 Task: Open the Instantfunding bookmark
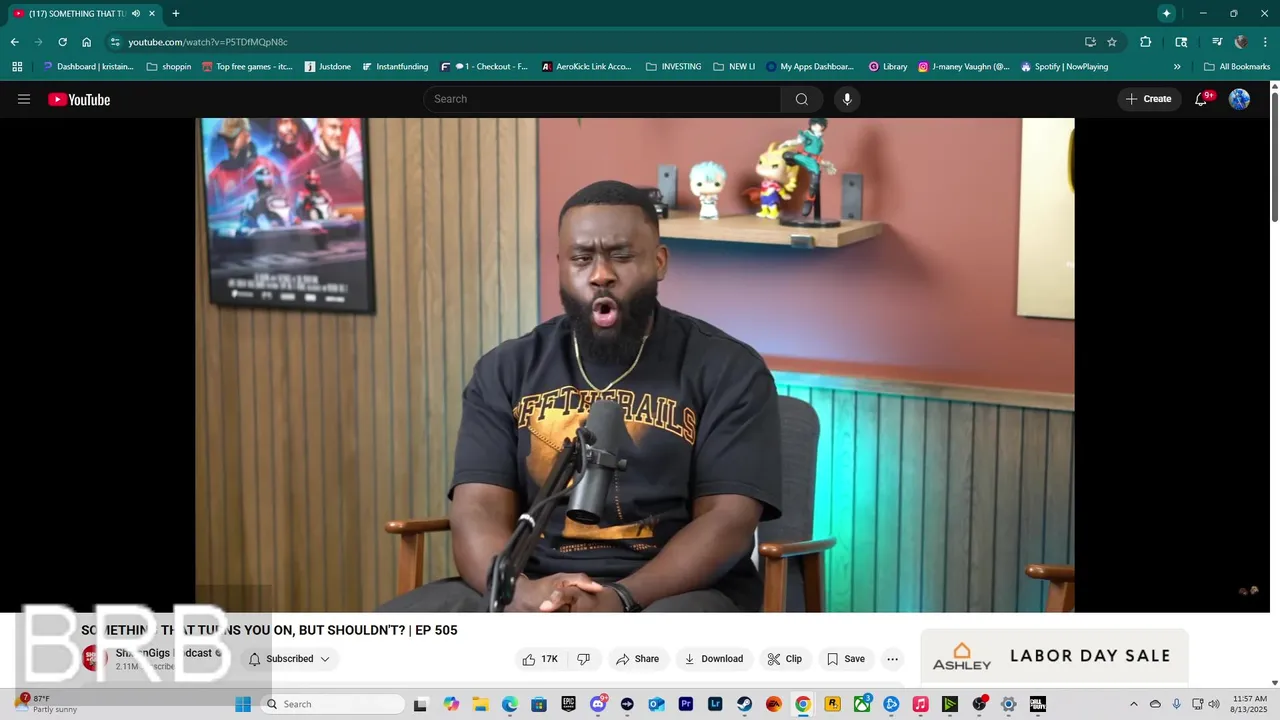[395, 67]
